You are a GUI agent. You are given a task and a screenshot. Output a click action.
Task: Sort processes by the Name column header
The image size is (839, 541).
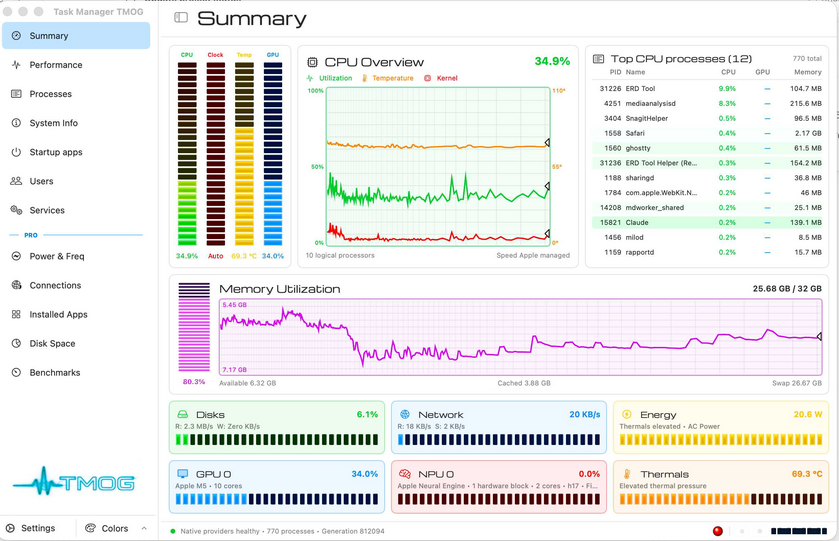coord(636,72)
